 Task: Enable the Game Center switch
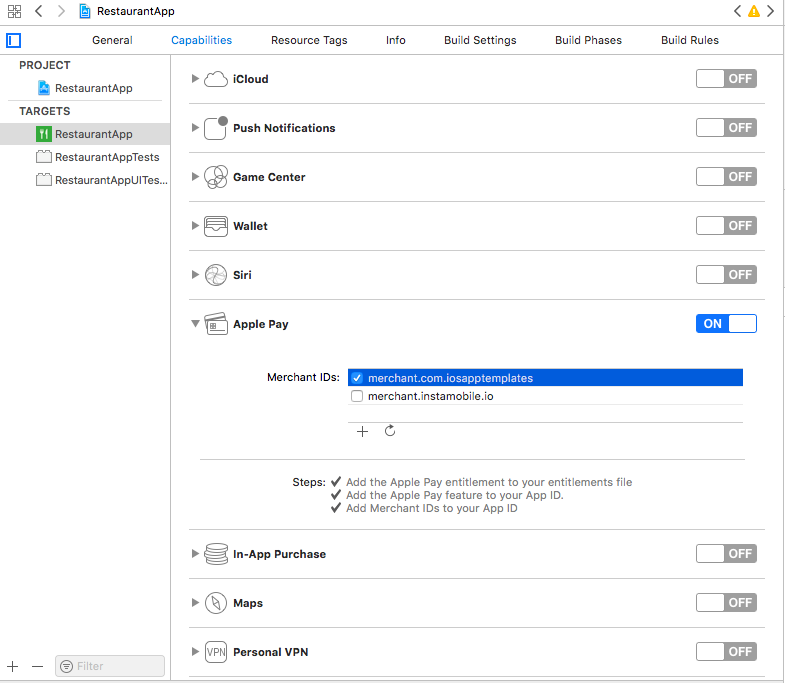tap(726, 177)
